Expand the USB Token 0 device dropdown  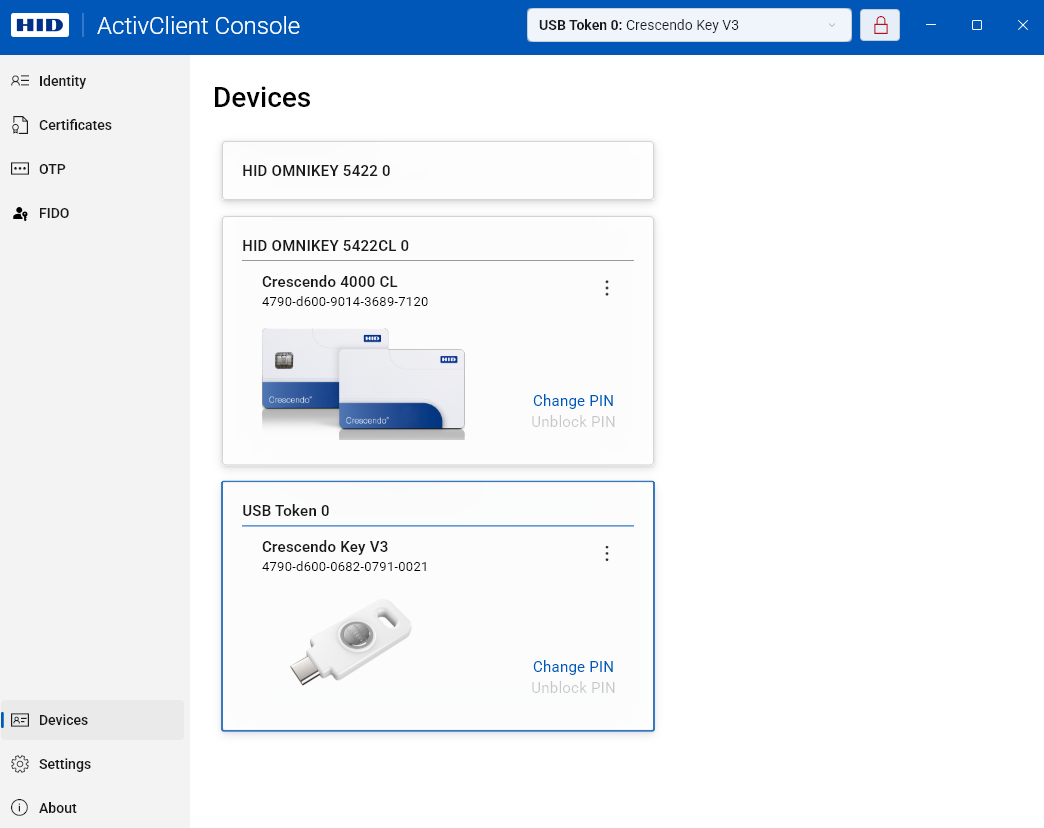689,25
